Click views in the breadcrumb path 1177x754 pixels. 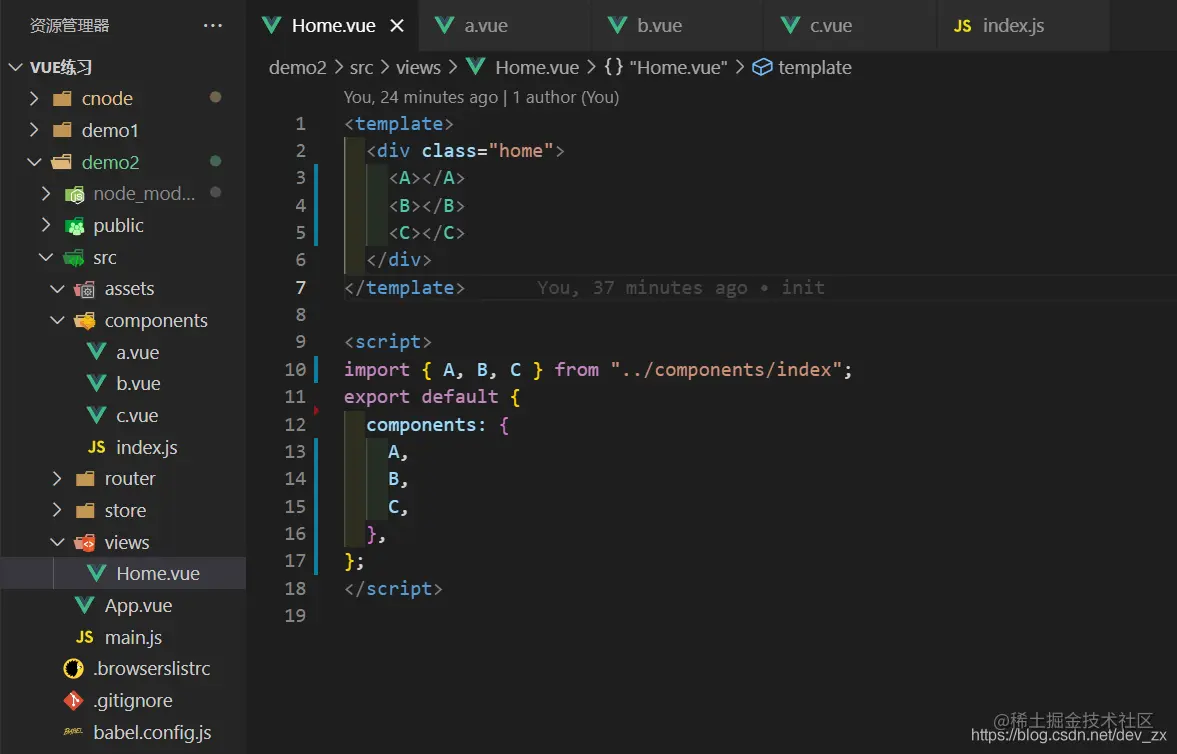tap(418, 68)
